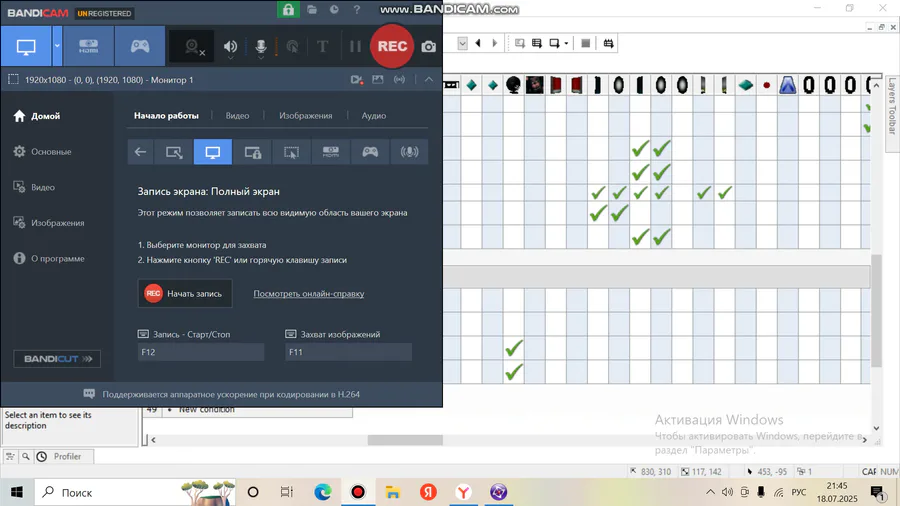This screenshot has width=900, height=506.
Task: Select screen recording mode in Bandicam top bar
Action: point(26,46)
